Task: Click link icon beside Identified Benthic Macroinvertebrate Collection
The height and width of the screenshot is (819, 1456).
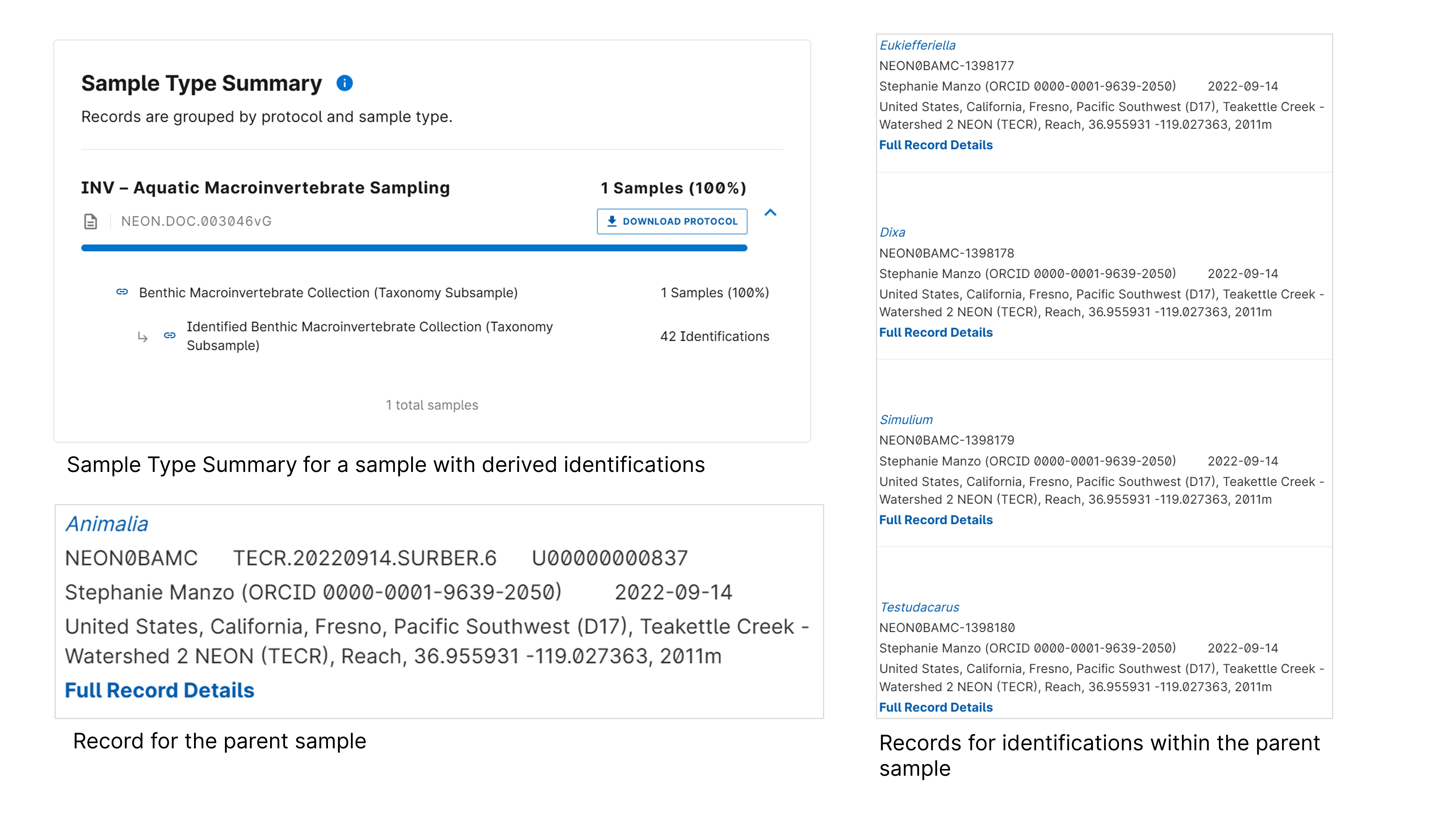Action: (170, 336)
